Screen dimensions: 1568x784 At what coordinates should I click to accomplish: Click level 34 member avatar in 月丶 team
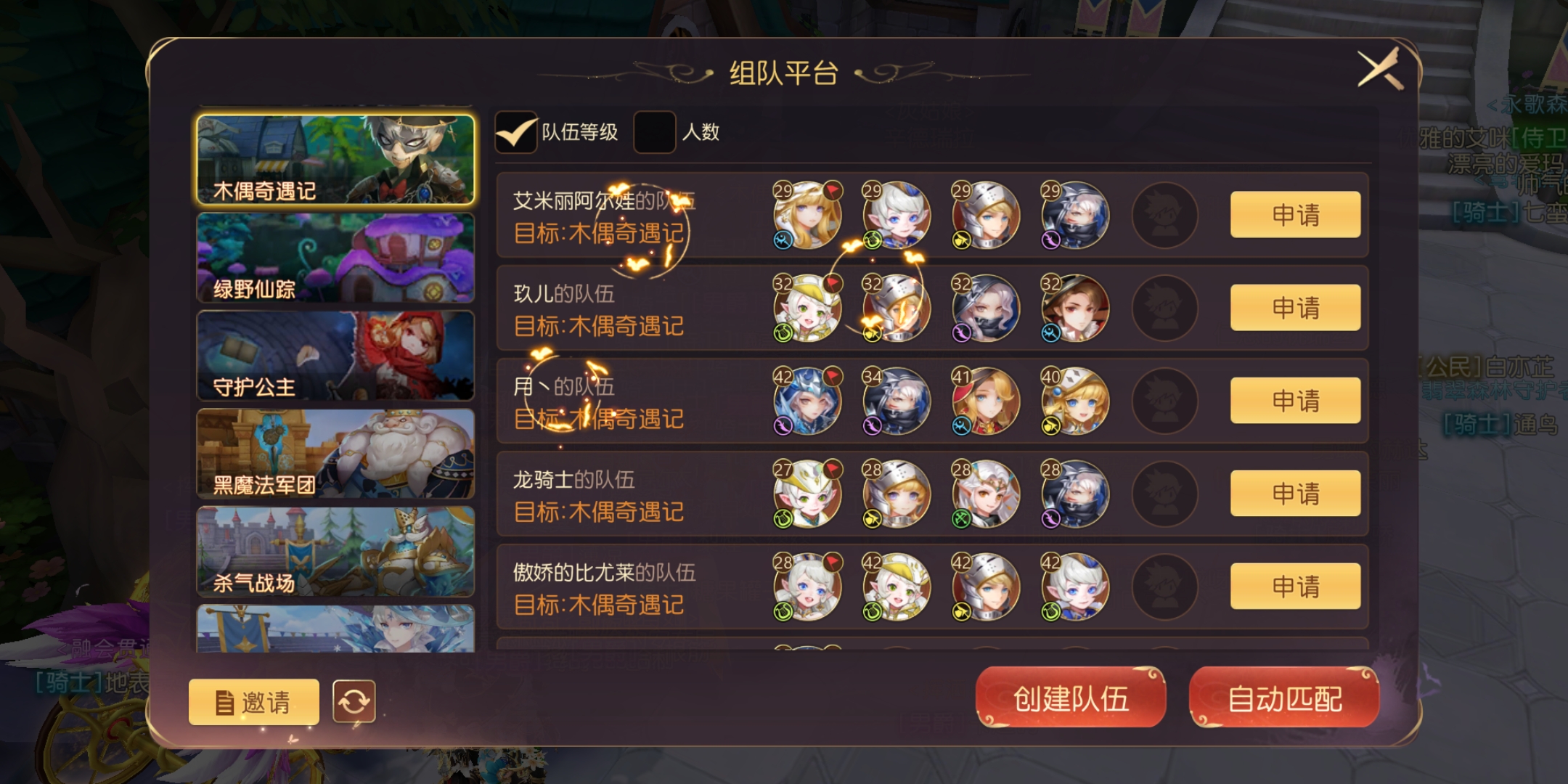(x=897, y=401)
